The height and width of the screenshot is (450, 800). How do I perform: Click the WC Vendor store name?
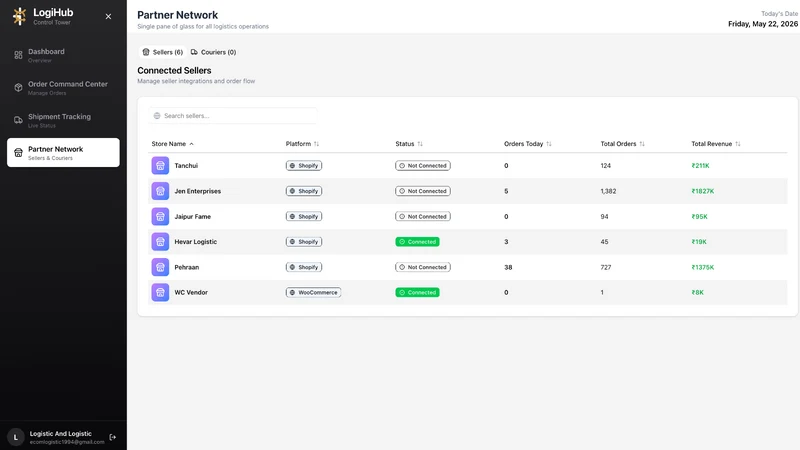click(x=191, y=292)
